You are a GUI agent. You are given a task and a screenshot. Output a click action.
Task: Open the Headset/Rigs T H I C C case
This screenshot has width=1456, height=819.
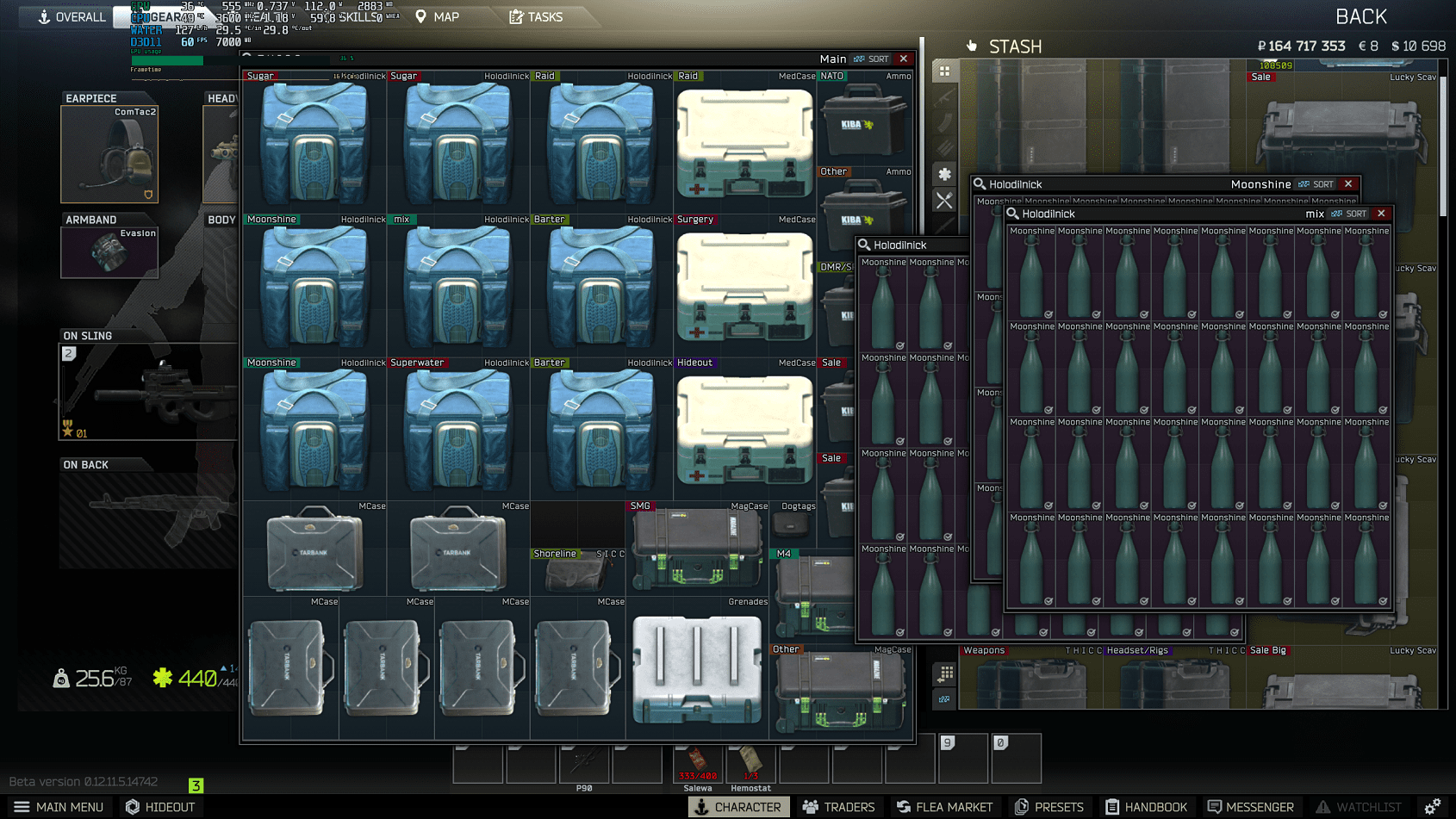tap(1175, 677)
